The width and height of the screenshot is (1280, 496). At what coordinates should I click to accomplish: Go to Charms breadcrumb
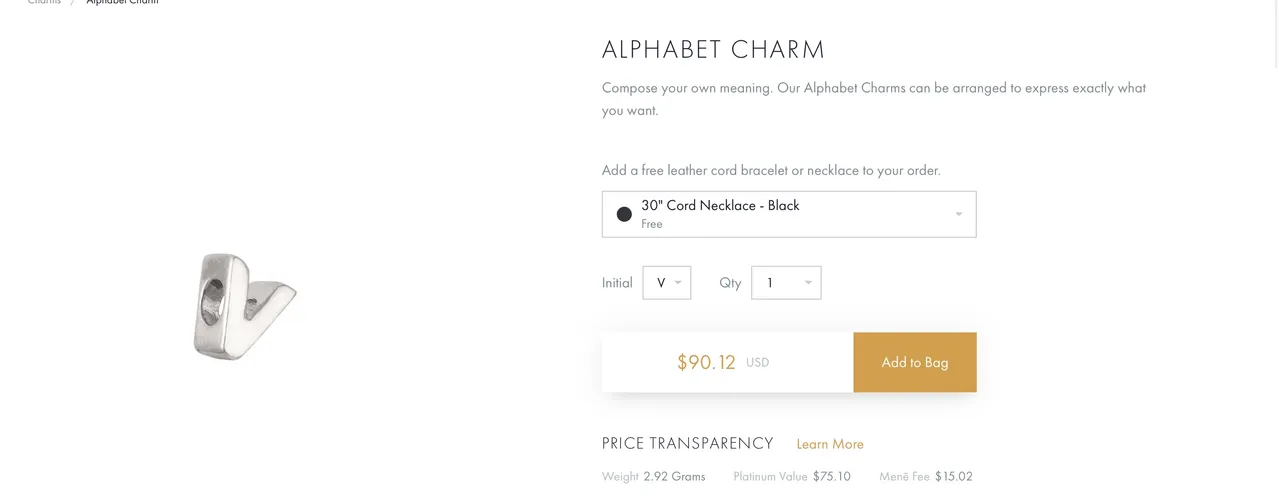[x=44, y=3]
